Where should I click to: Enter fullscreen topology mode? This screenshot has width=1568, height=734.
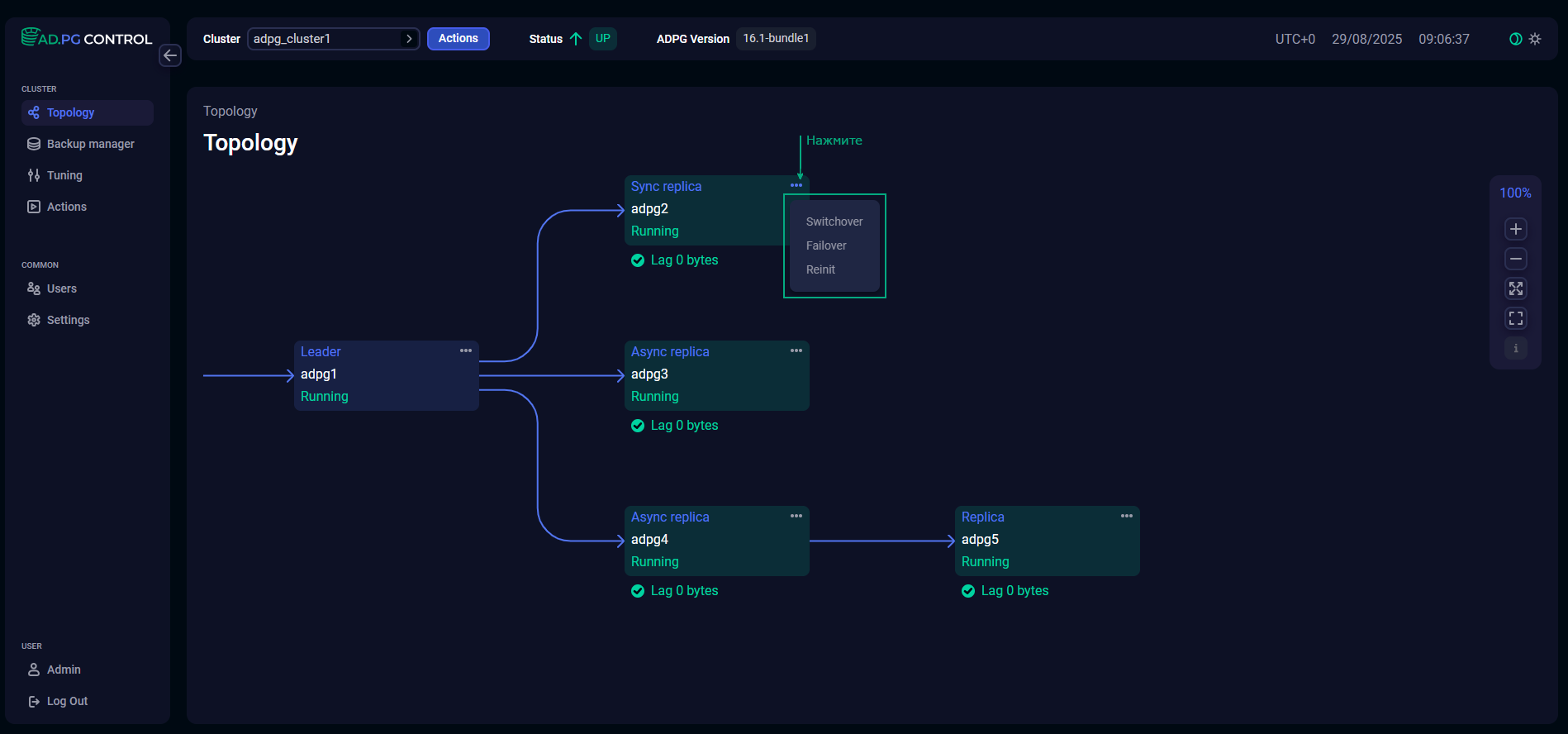(1515, 318)
